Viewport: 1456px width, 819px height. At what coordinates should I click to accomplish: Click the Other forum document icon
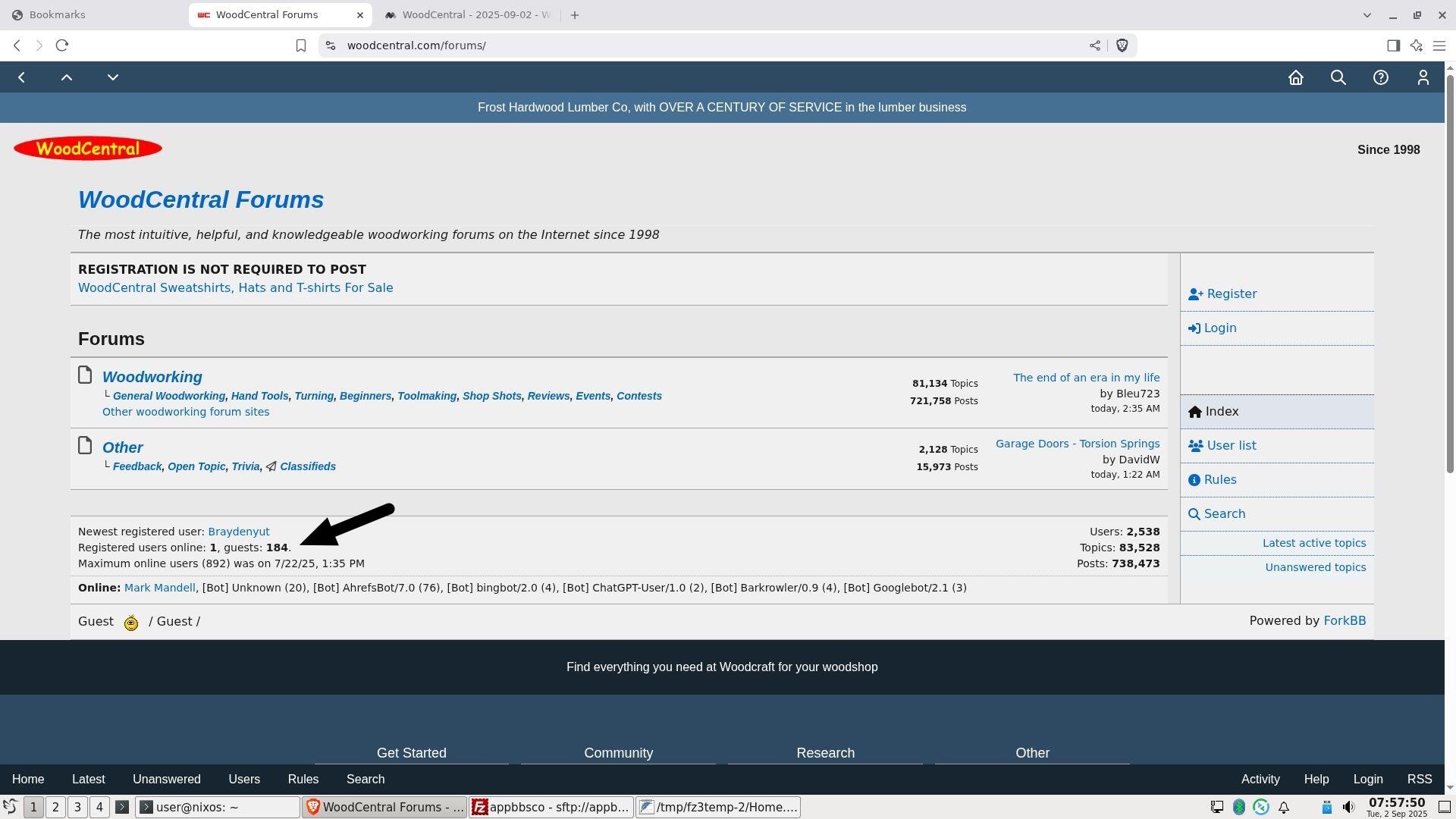point(85,445)
